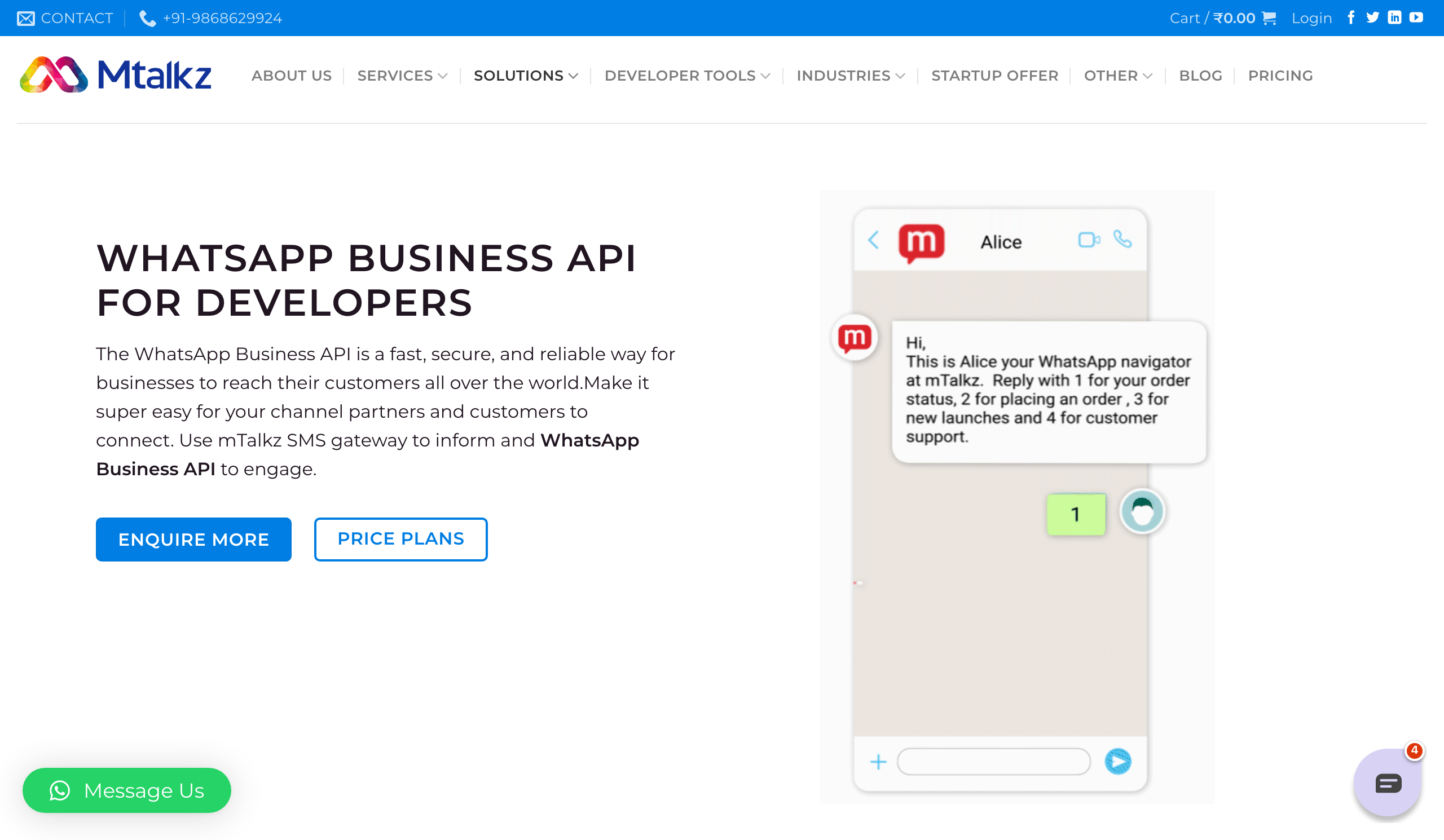Click the Login link
This screenshot has height=840, width=1444.
tap(1311, 19)
